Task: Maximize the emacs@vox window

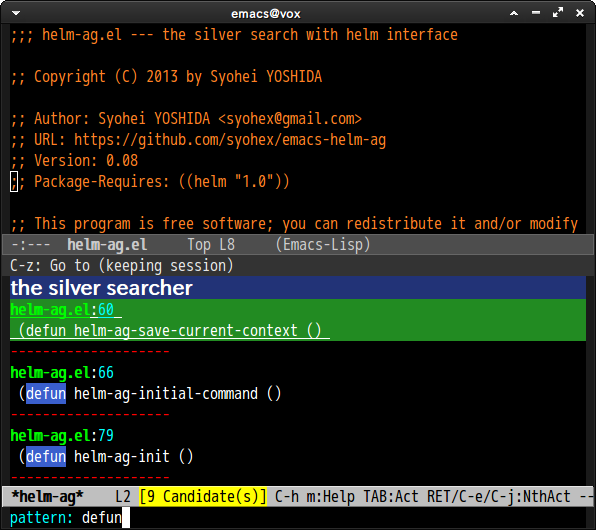Action: 558,13
